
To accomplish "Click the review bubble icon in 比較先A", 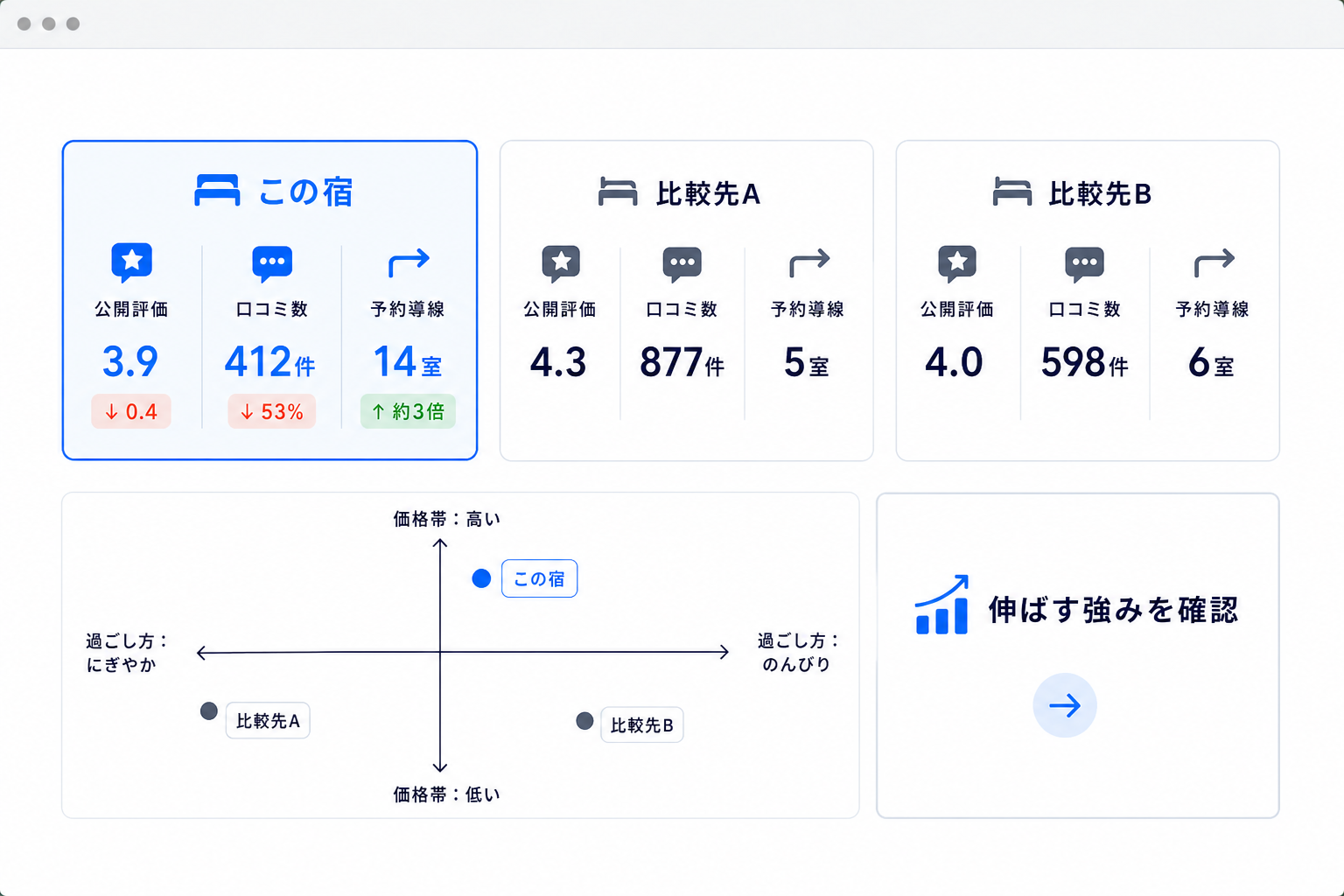I will coord(682,264).
